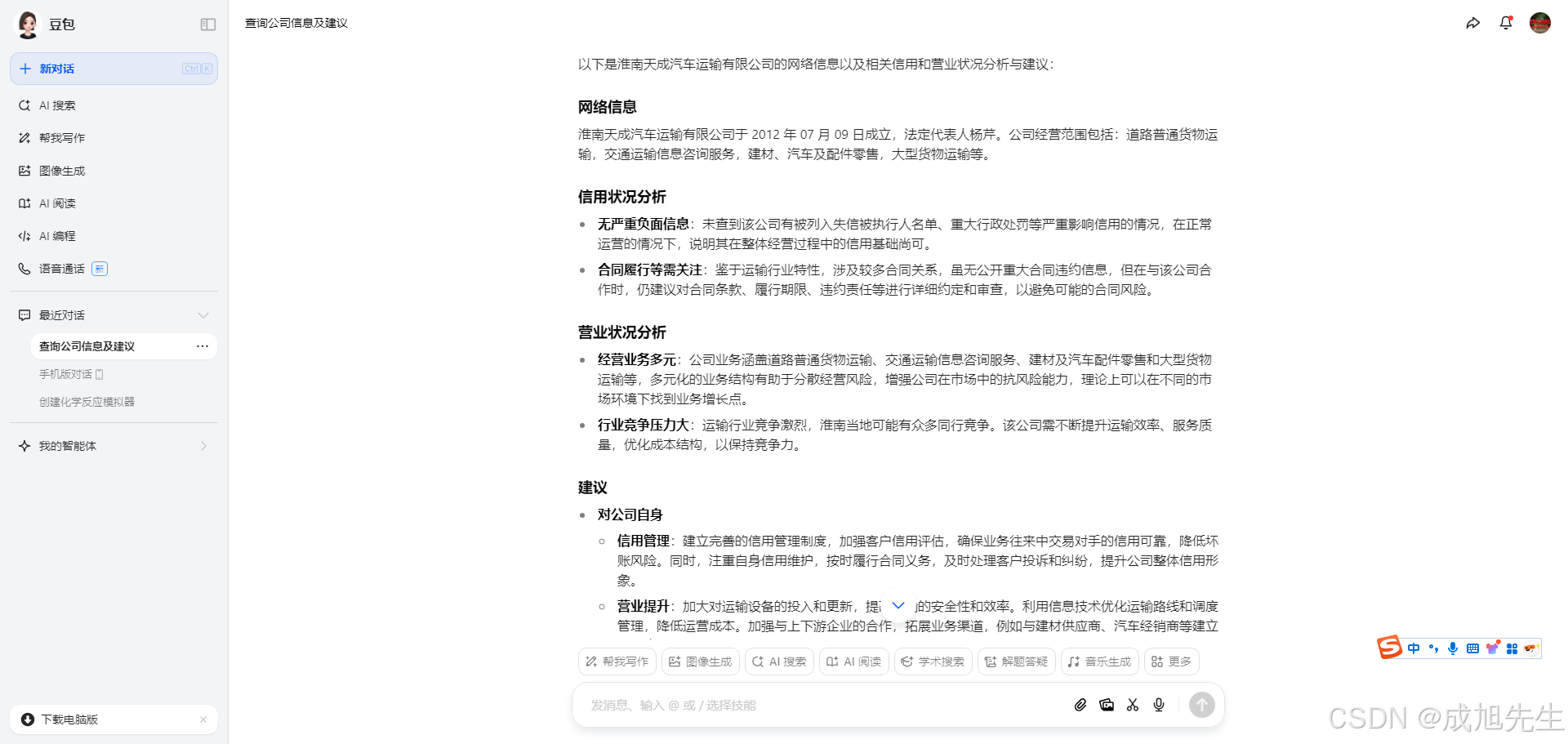Select the AI 搜索 skill chip
Viewport: 1568px width, 744px height.
779,662
